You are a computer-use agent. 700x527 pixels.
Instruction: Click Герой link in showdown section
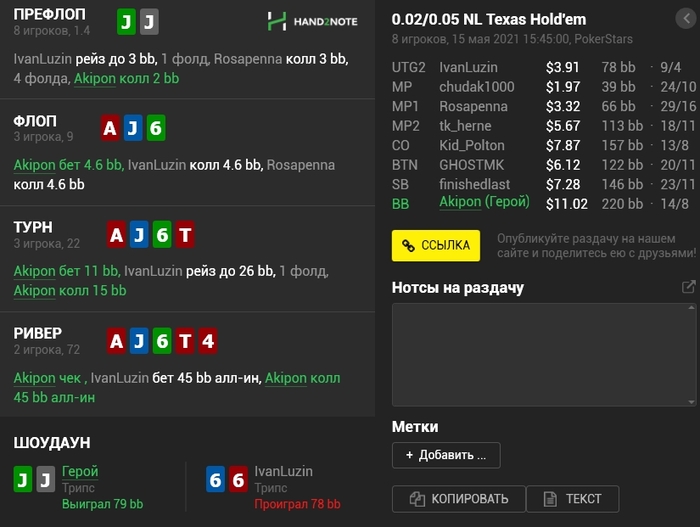tap(80, 471)
